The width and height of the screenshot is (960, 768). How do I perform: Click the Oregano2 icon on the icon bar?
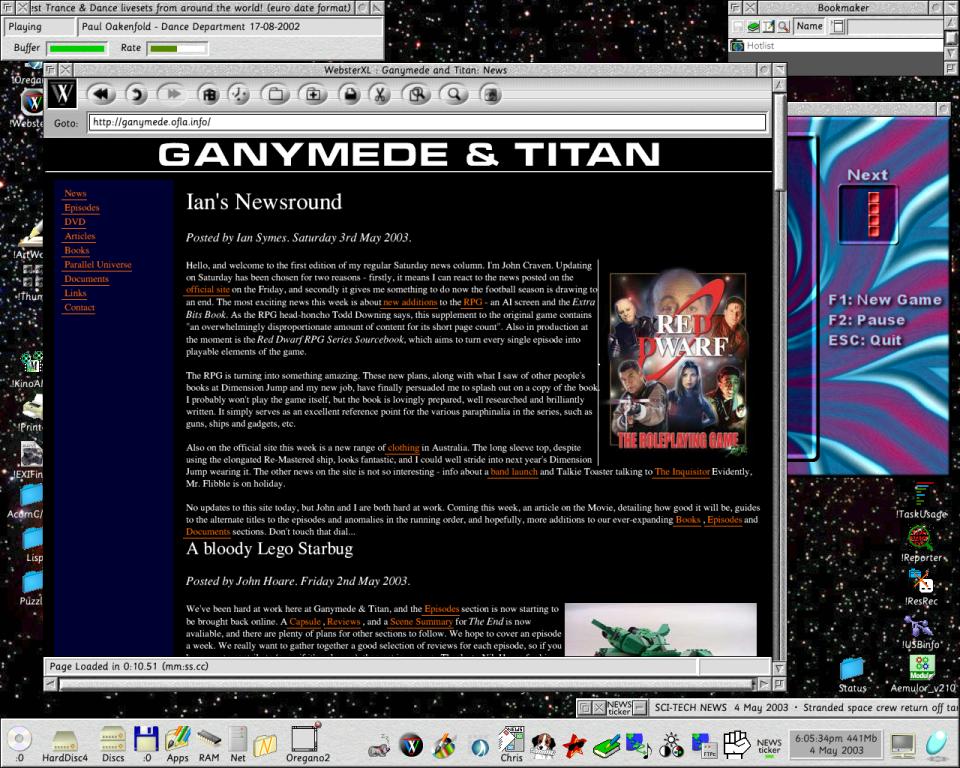(x=307, y=742)
